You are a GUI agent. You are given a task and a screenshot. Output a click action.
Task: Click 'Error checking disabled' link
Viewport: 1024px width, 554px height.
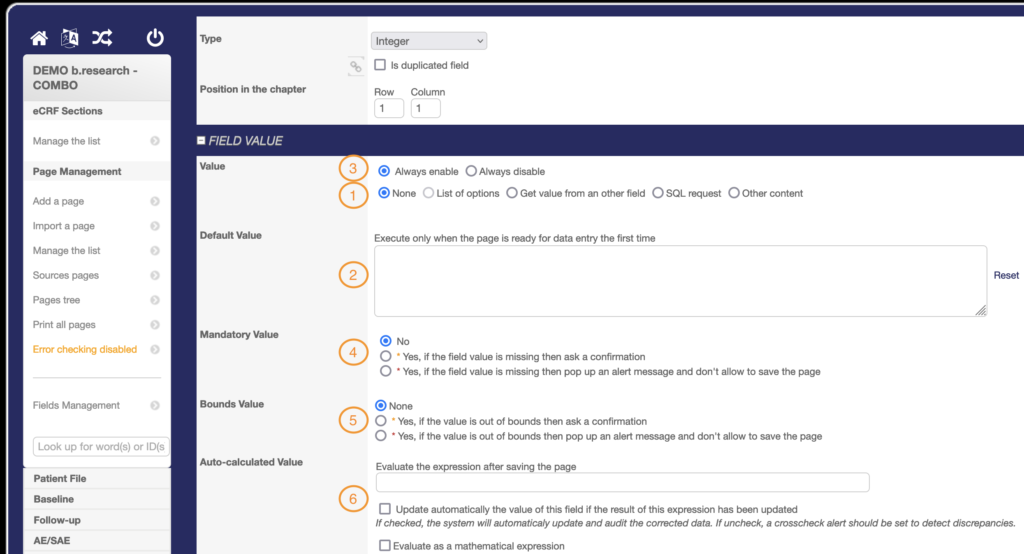pyautogui.click(x=85, y=349)
